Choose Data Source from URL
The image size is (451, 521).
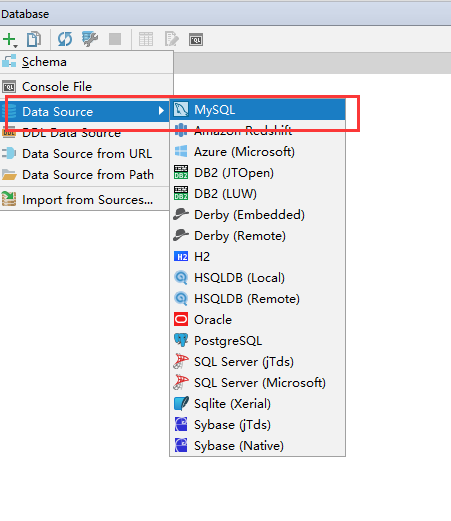[85, 154]
